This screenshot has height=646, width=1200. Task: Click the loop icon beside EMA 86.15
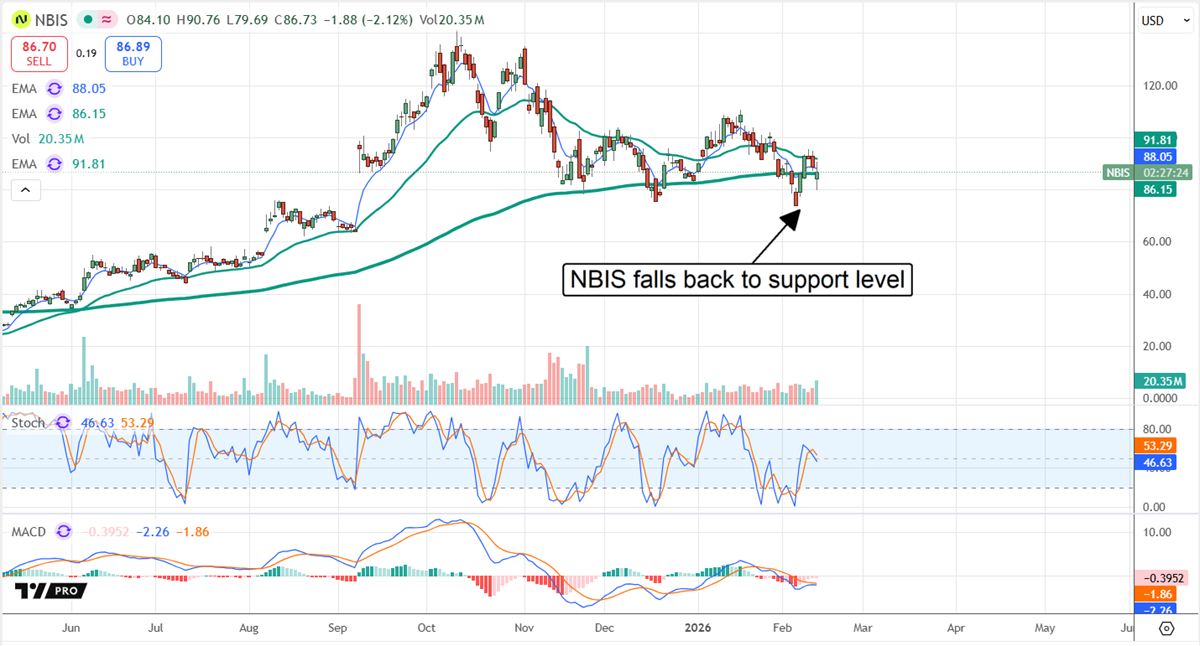click(54, 113)
